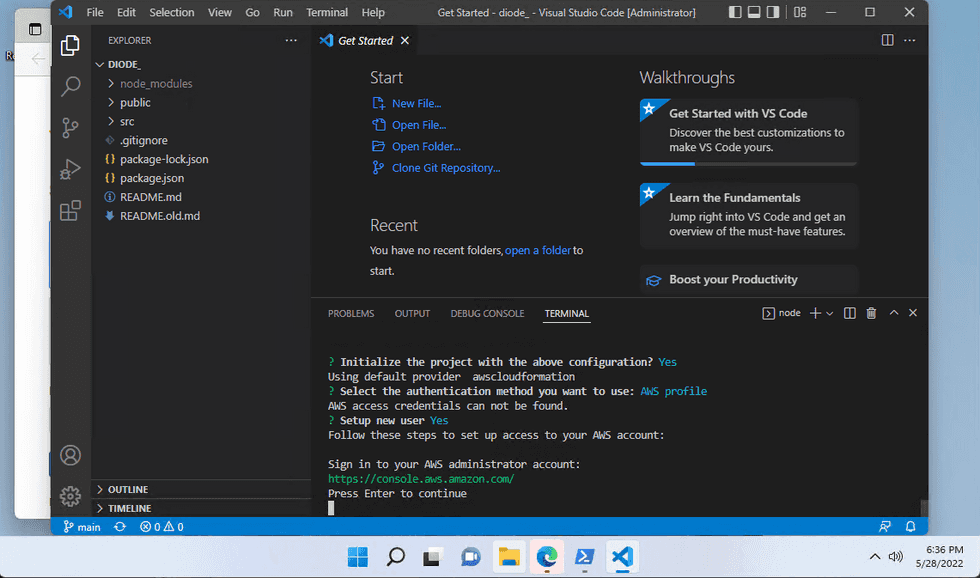Synchronize changes in status bar
This screenshot has width=980, height=578.
[119, 527]
